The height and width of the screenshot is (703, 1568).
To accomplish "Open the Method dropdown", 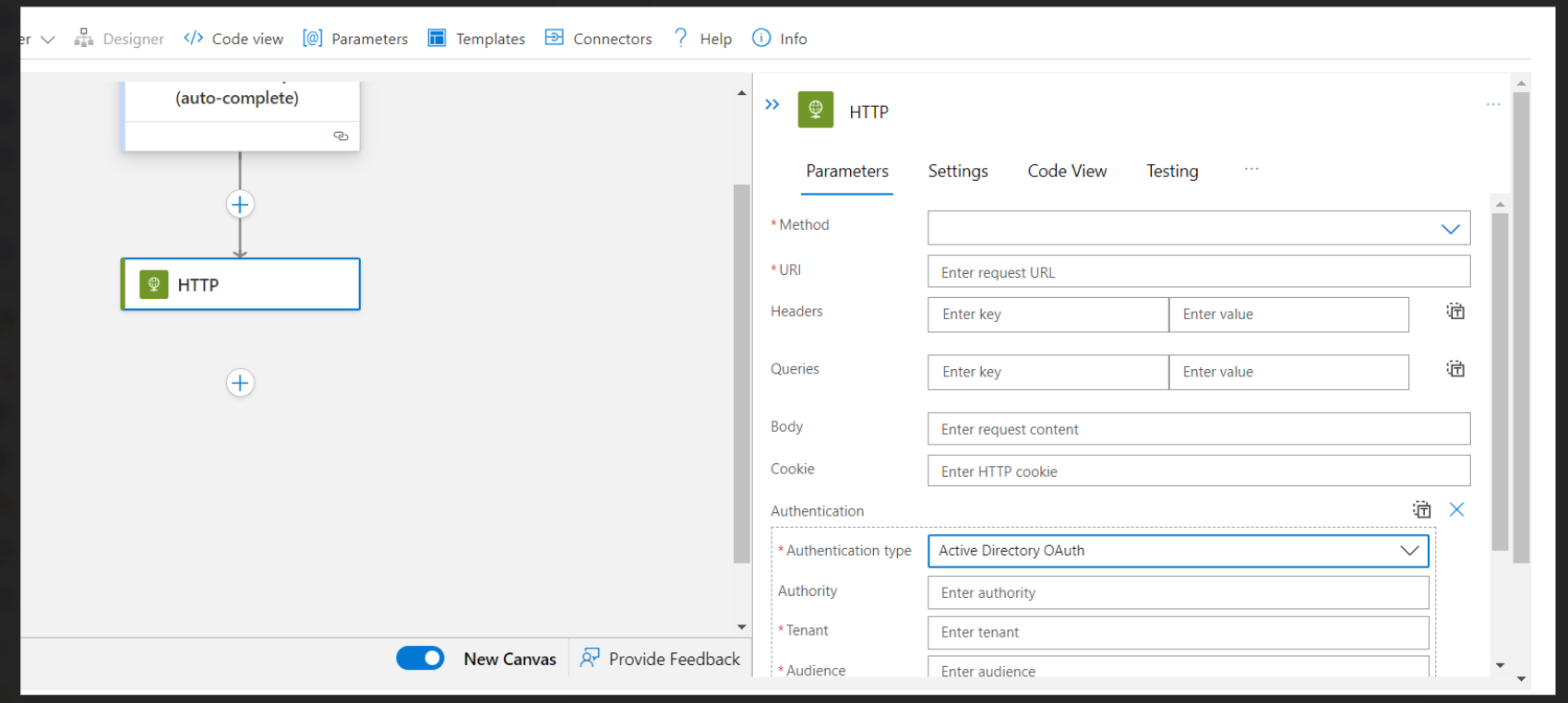I will click(x=1199, y=228).
